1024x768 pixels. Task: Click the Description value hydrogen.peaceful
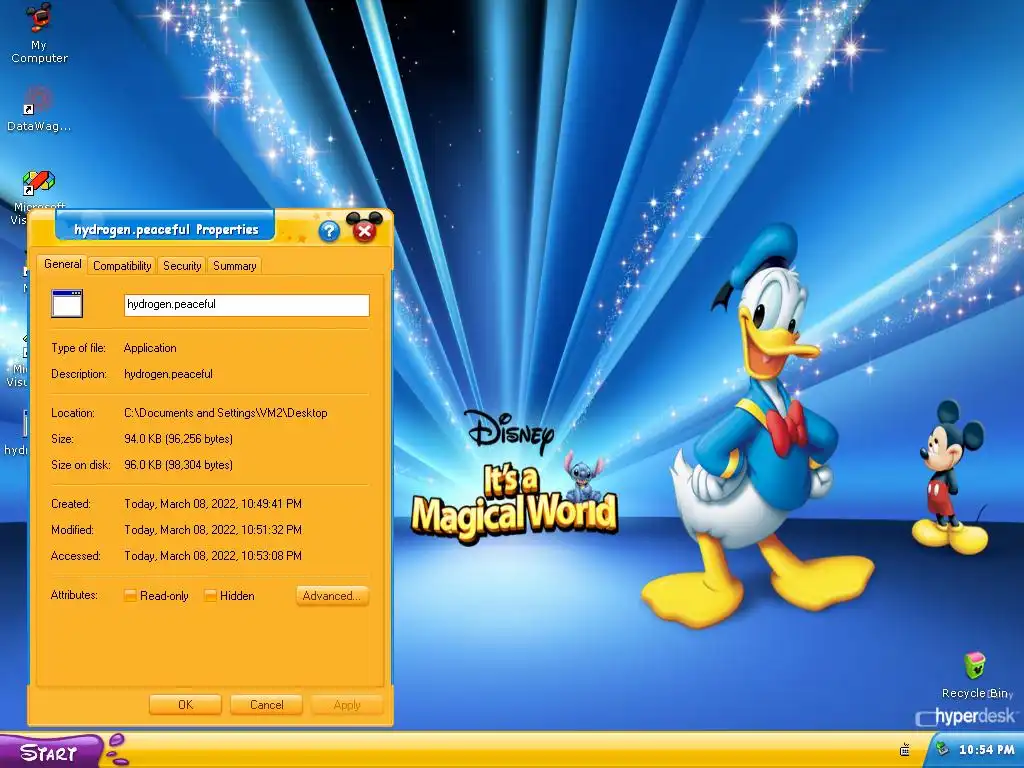168,374
